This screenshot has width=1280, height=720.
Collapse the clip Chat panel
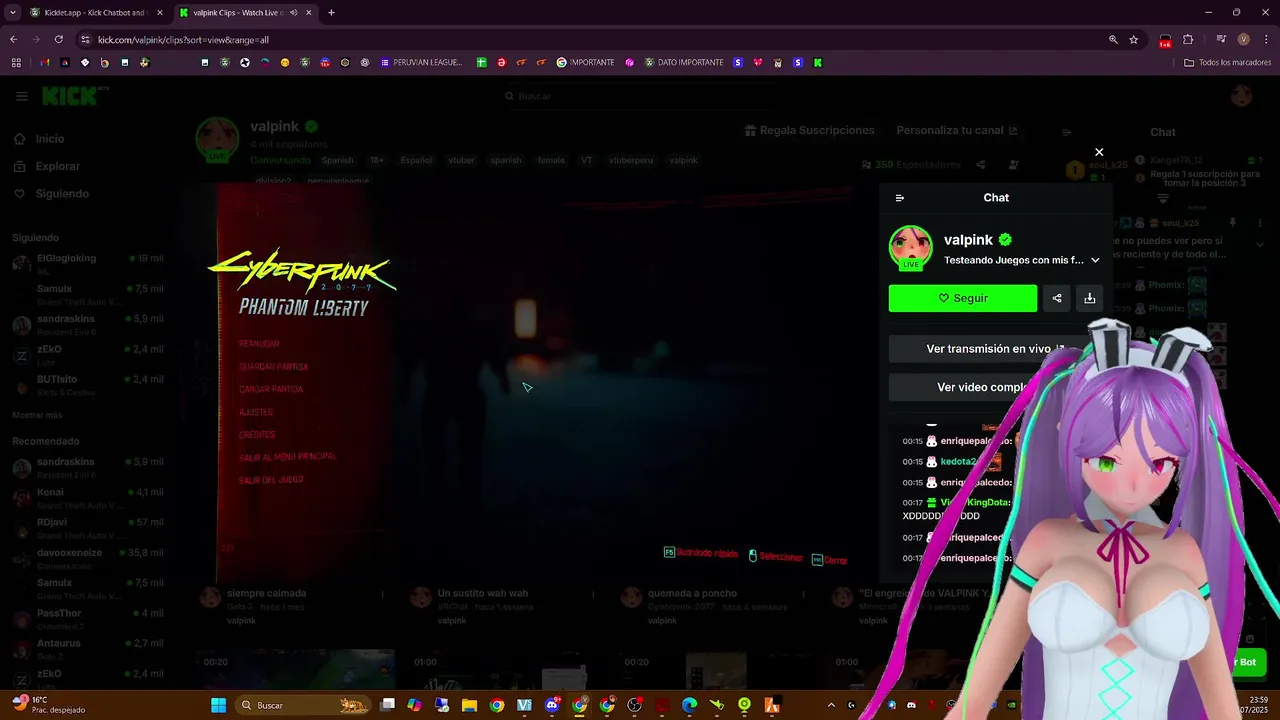900,198
